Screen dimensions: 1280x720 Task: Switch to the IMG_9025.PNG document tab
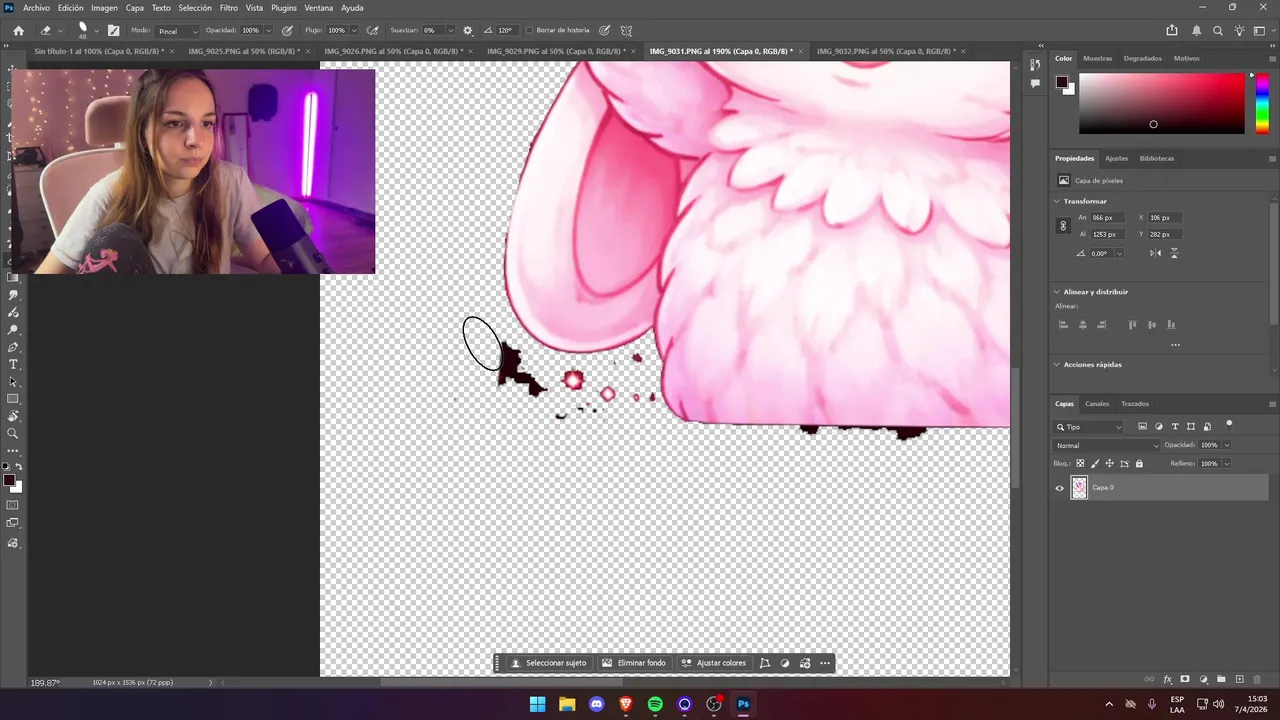click(x=243, y=51)
